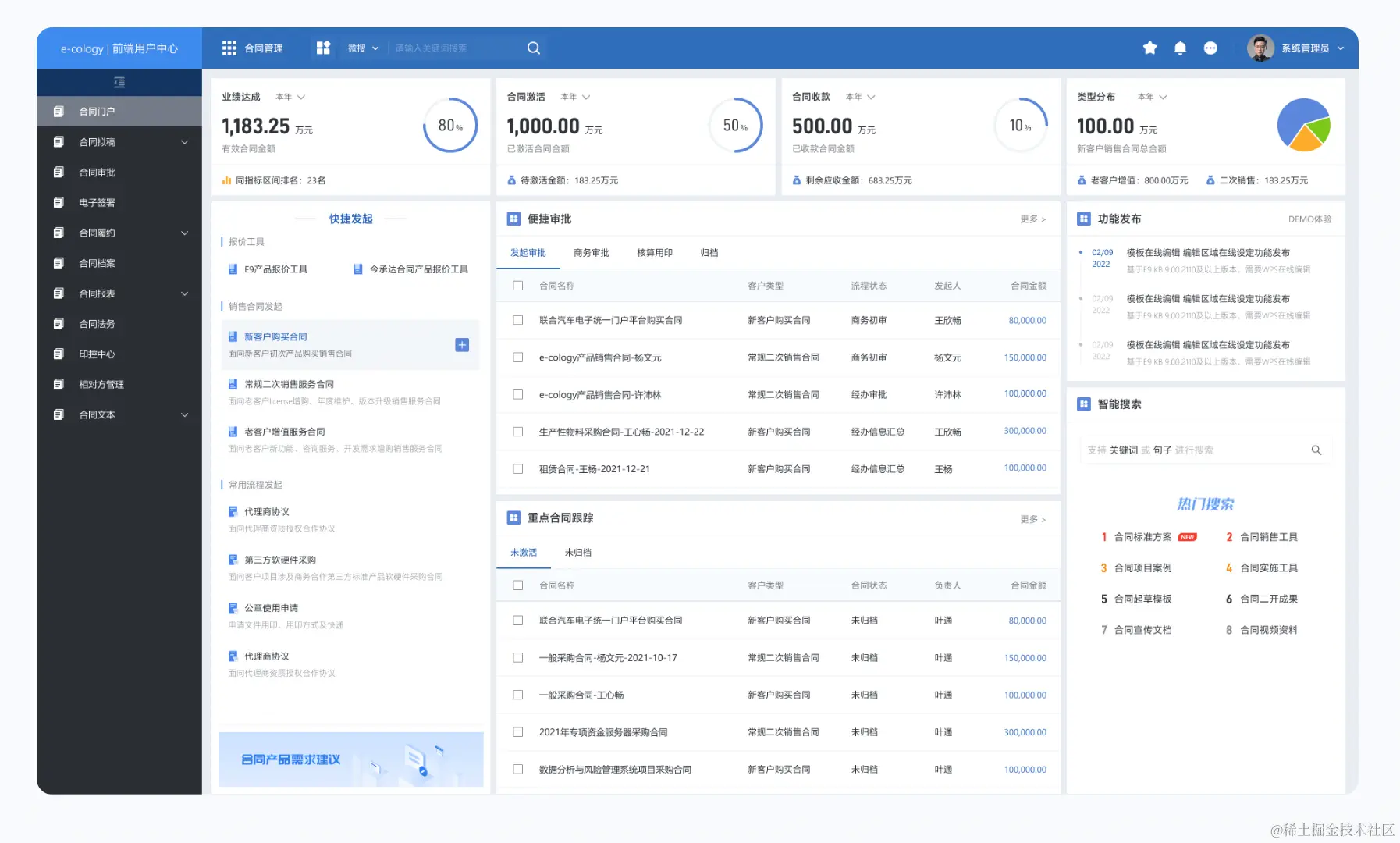Select the 未归档 tab in 重点合同跟踪
The height and width of the screenshot is (843, 1400).
[578, 553]
